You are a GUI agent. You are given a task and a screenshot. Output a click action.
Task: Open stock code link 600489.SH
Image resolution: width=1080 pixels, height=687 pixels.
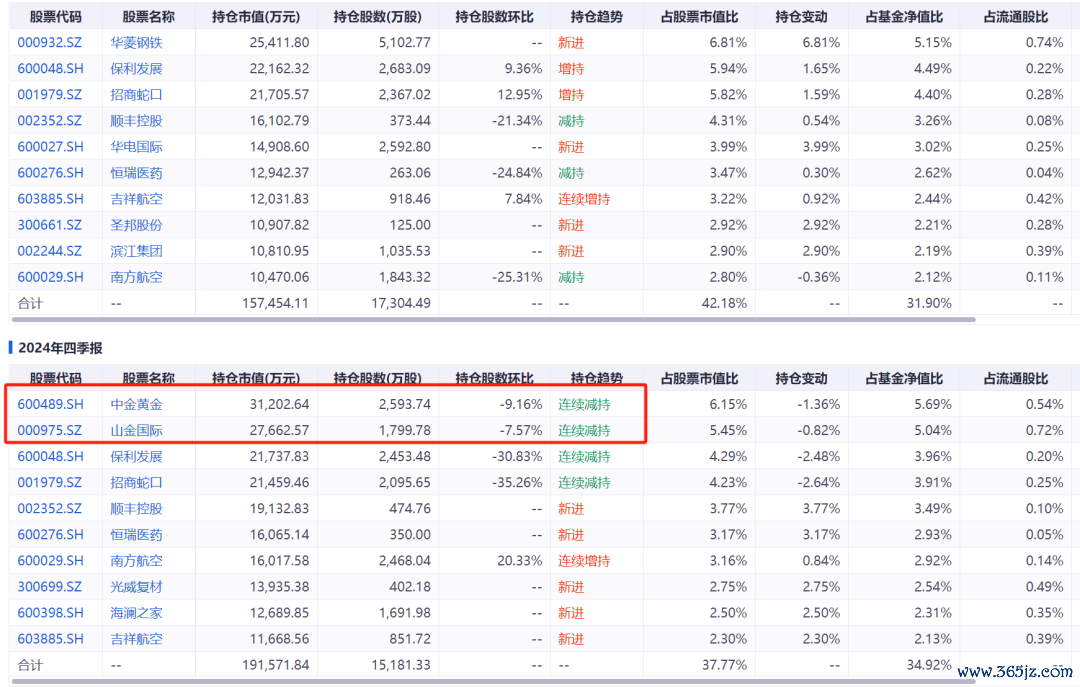coord(50,404)
